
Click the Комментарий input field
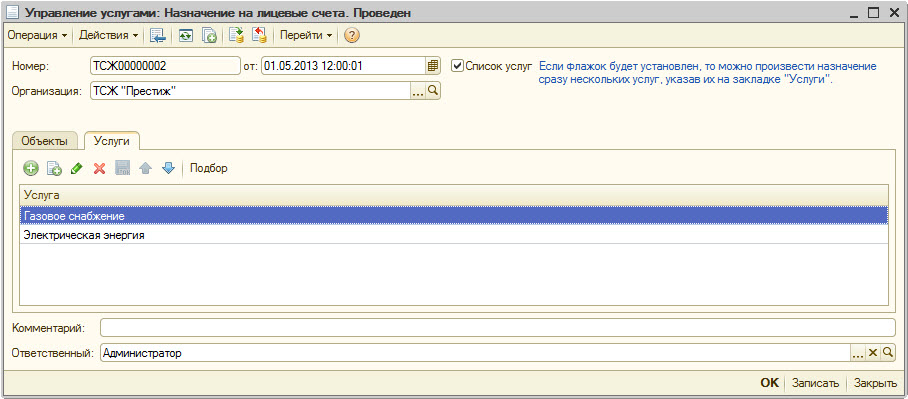click(497, 327)
